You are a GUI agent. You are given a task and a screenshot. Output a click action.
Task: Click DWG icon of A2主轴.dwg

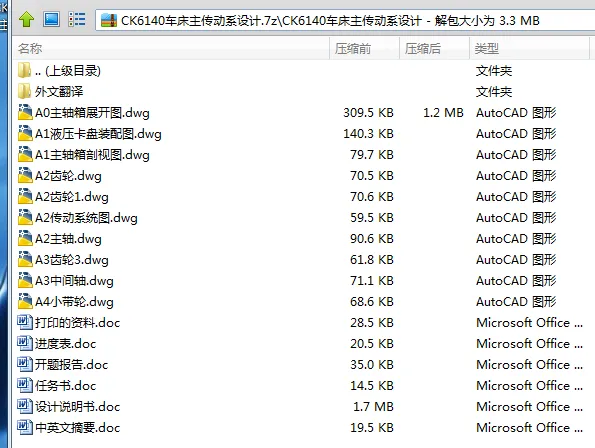point(25,238)
